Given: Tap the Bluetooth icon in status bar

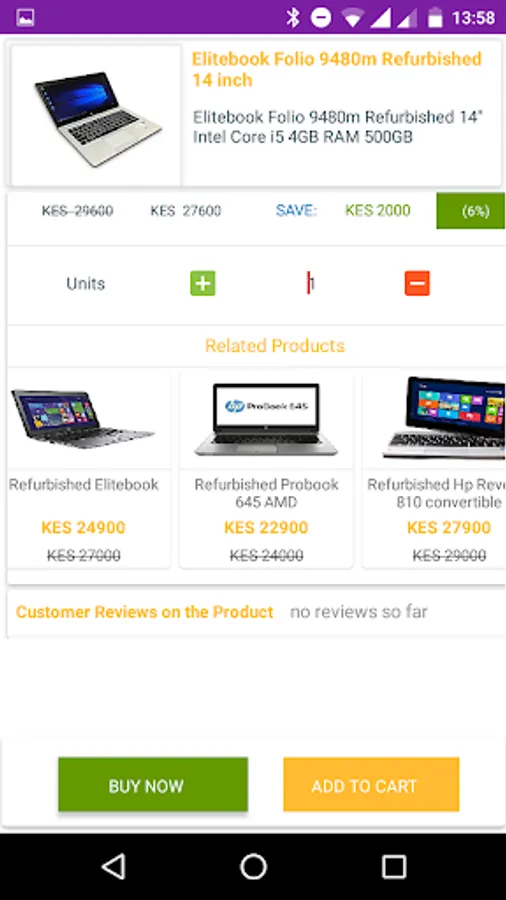Looking at the screenshot, I should tap(293, 18).
